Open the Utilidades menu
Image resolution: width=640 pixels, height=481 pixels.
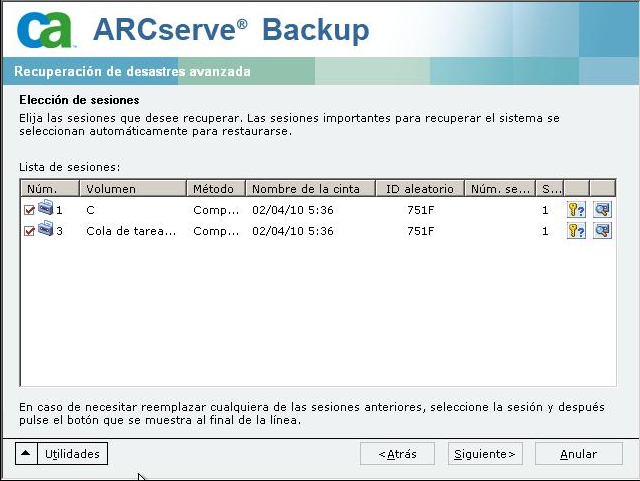(73, 453)
